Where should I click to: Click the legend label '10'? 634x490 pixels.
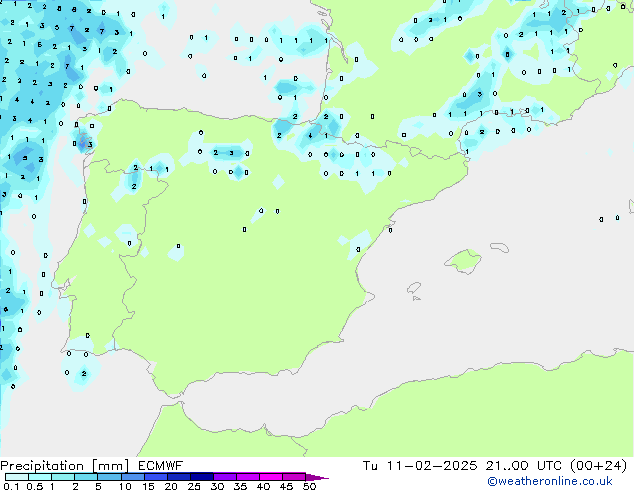click(x=125, y=486)
